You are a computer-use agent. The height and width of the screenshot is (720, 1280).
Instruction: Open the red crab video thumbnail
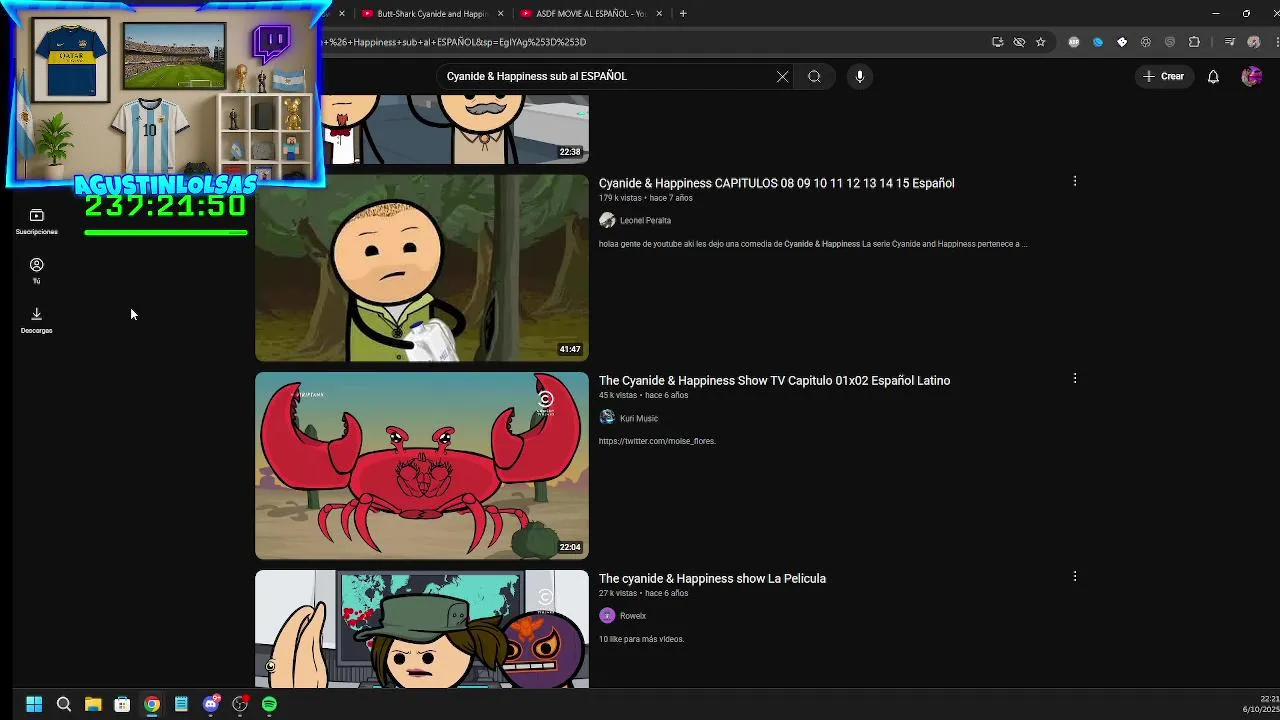coord(422,465)
